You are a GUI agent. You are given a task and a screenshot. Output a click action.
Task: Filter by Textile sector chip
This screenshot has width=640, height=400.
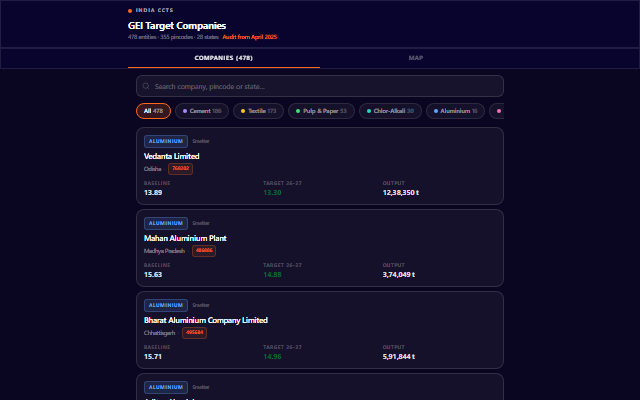258,111
